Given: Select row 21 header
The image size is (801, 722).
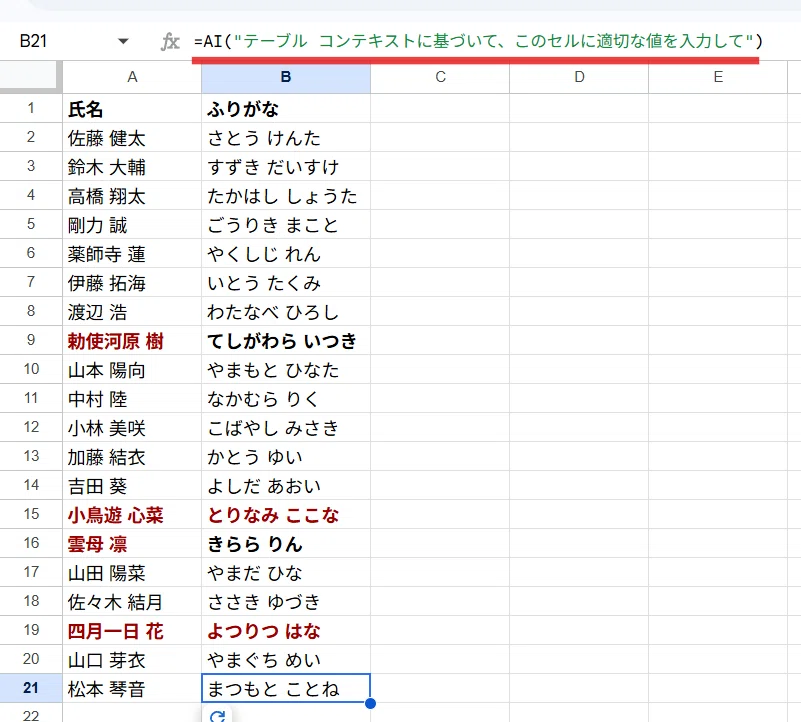Looking at the screenshot, I should [31, 688].
